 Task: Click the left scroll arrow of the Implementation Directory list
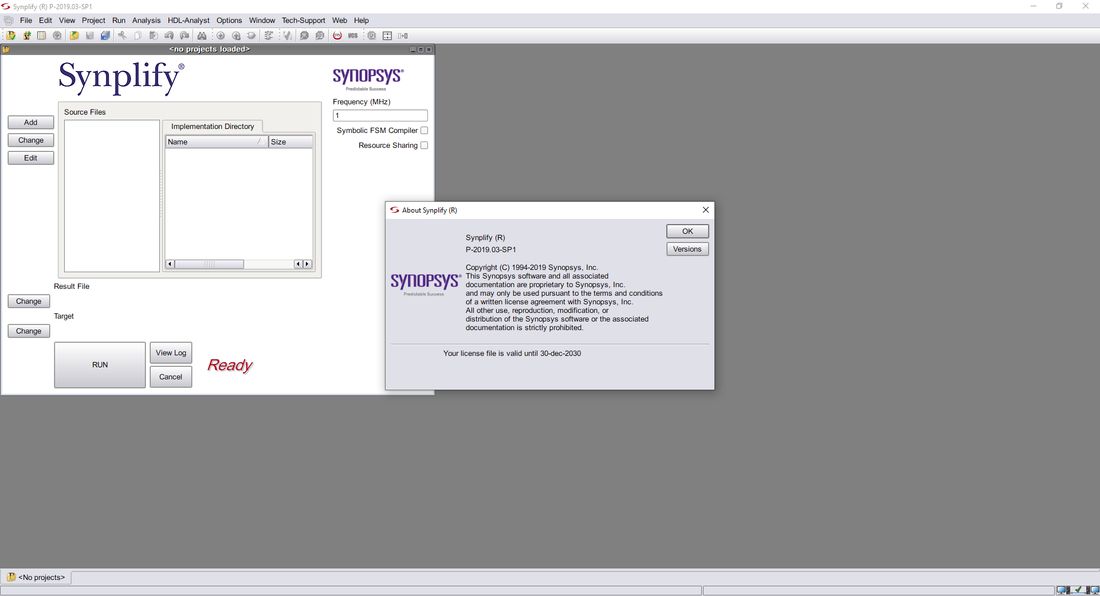pos(169,264)
